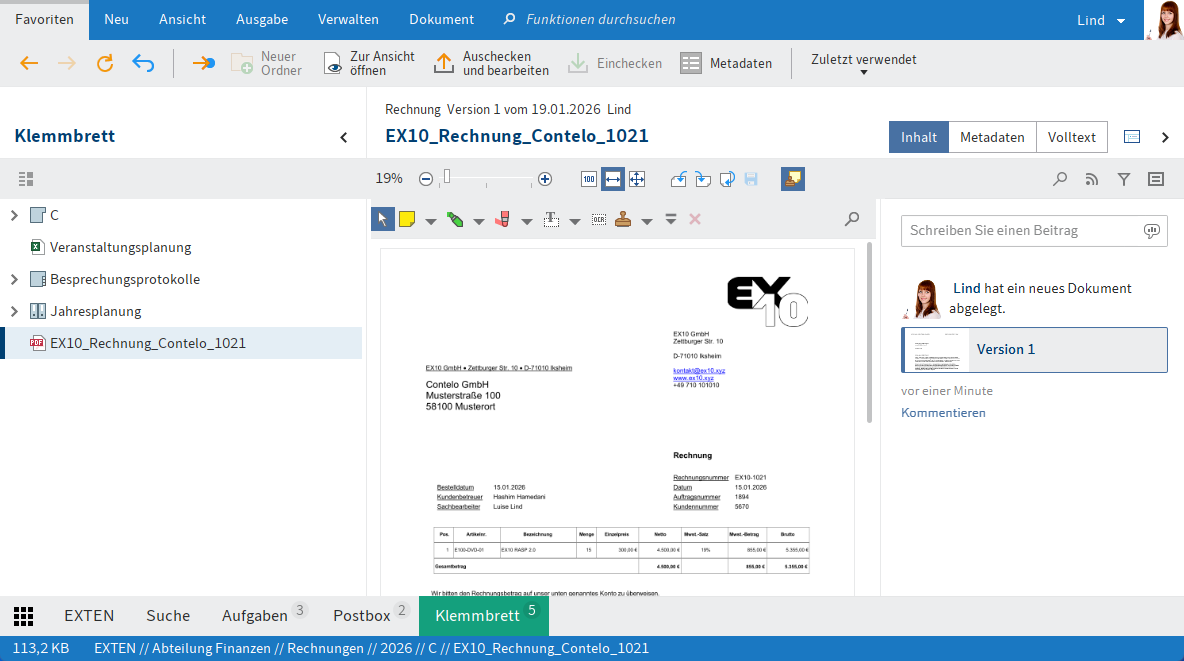Click the Schreiben Sie einen Beitrag field
The width and height of the screenshot is (1184, 661).
click(1020, 230)
